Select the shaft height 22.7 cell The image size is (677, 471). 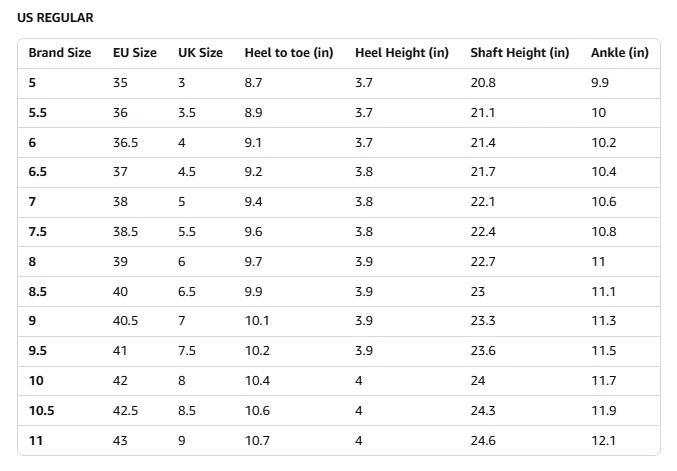pyautogui.click(x=483, y=261)
